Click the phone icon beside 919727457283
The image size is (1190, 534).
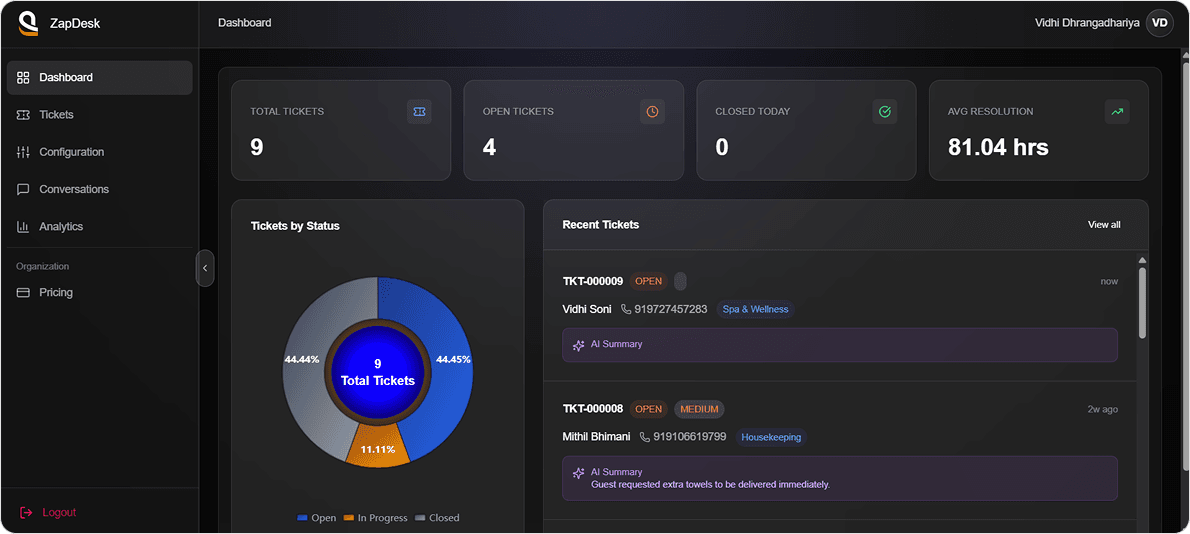pos(626,309)
